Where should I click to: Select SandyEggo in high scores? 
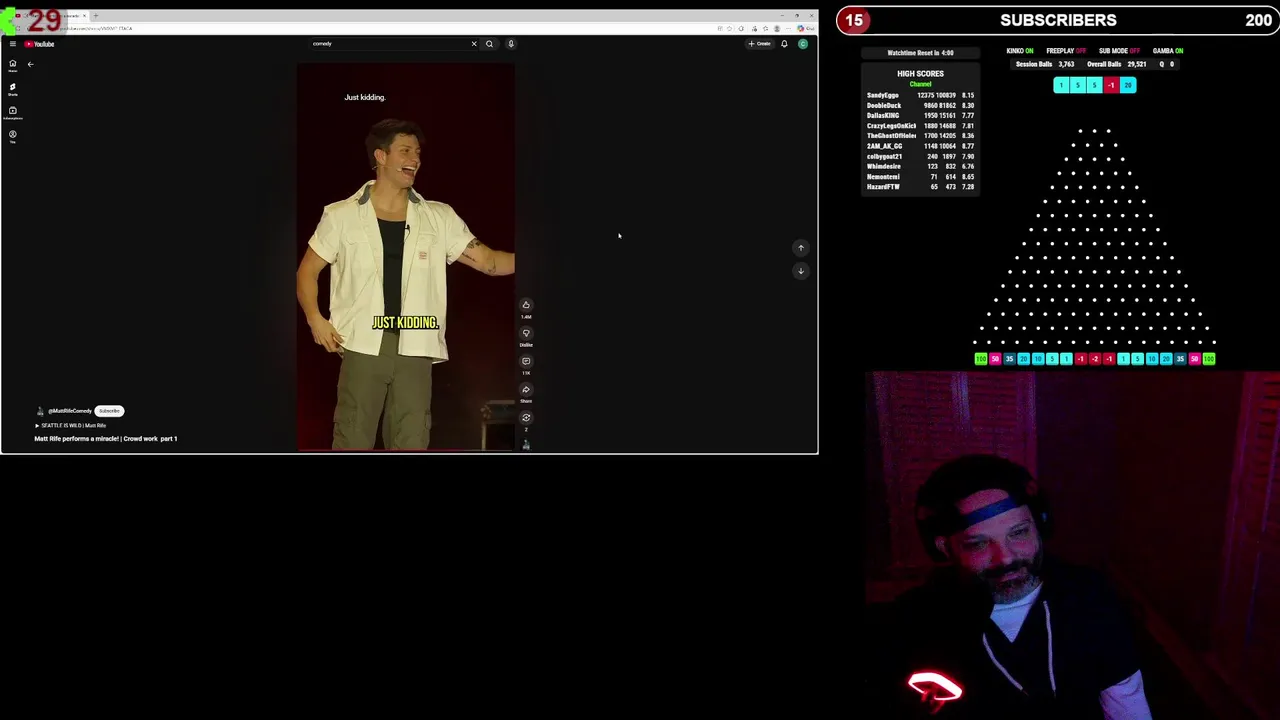920,95
